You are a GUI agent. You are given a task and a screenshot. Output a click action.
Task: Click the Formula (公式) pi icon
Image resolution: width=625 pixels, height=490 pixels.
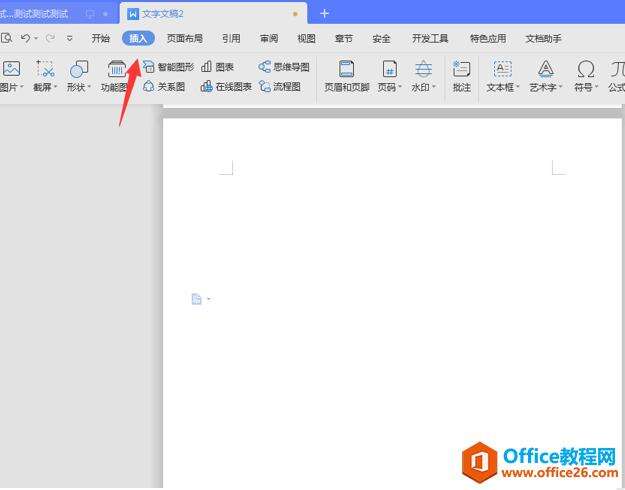617,69
